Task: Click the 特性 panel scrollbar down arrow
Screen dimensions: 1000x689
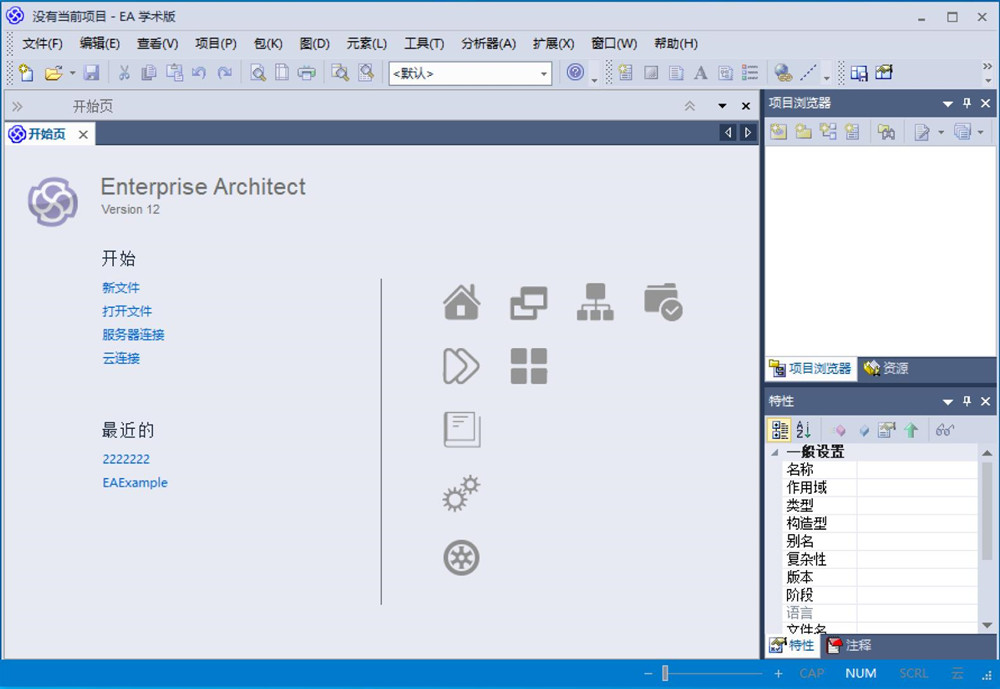Action: (987, 625)
